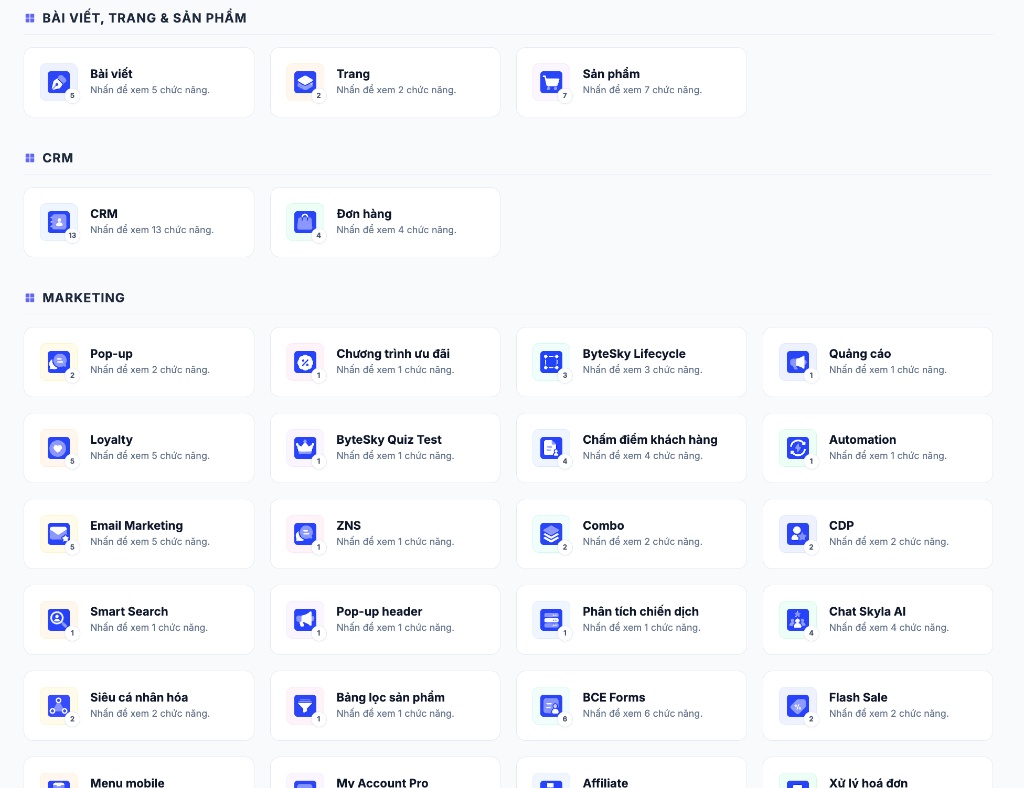Click the Phân tích chiến dịch icon
This screenshot has height=788, width=1024.
coord(551,620)
